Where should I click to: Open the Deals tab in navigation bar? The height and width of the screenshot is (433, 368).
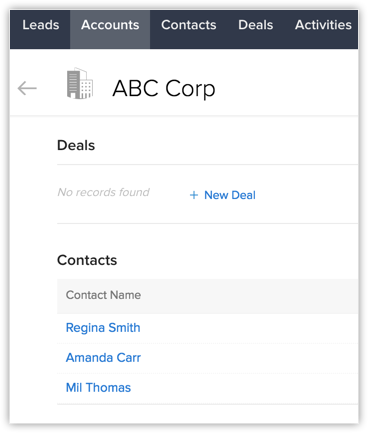[256, 25]
